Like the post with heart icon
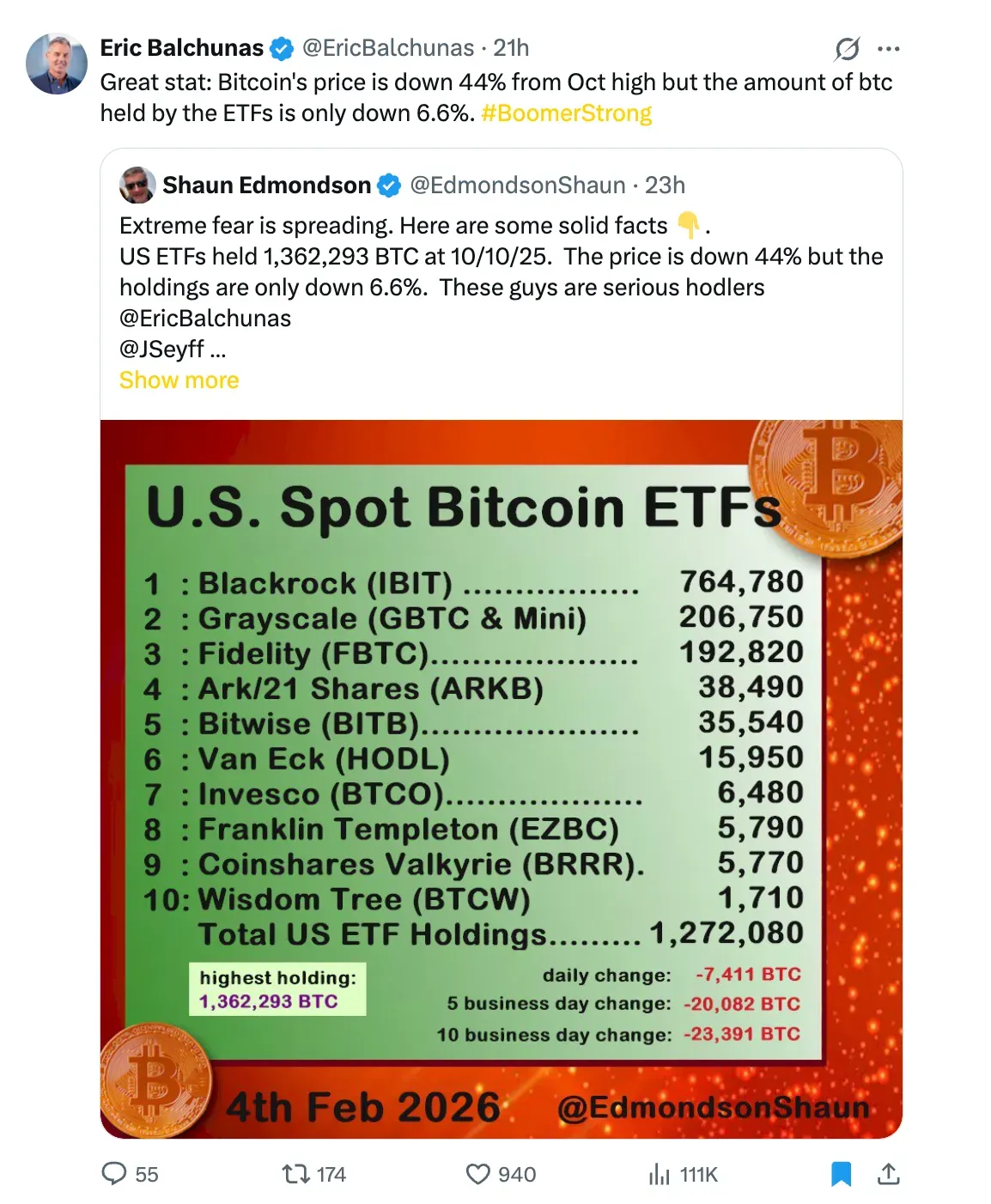Viewport: 991px width, 1204px height. 477,1173
